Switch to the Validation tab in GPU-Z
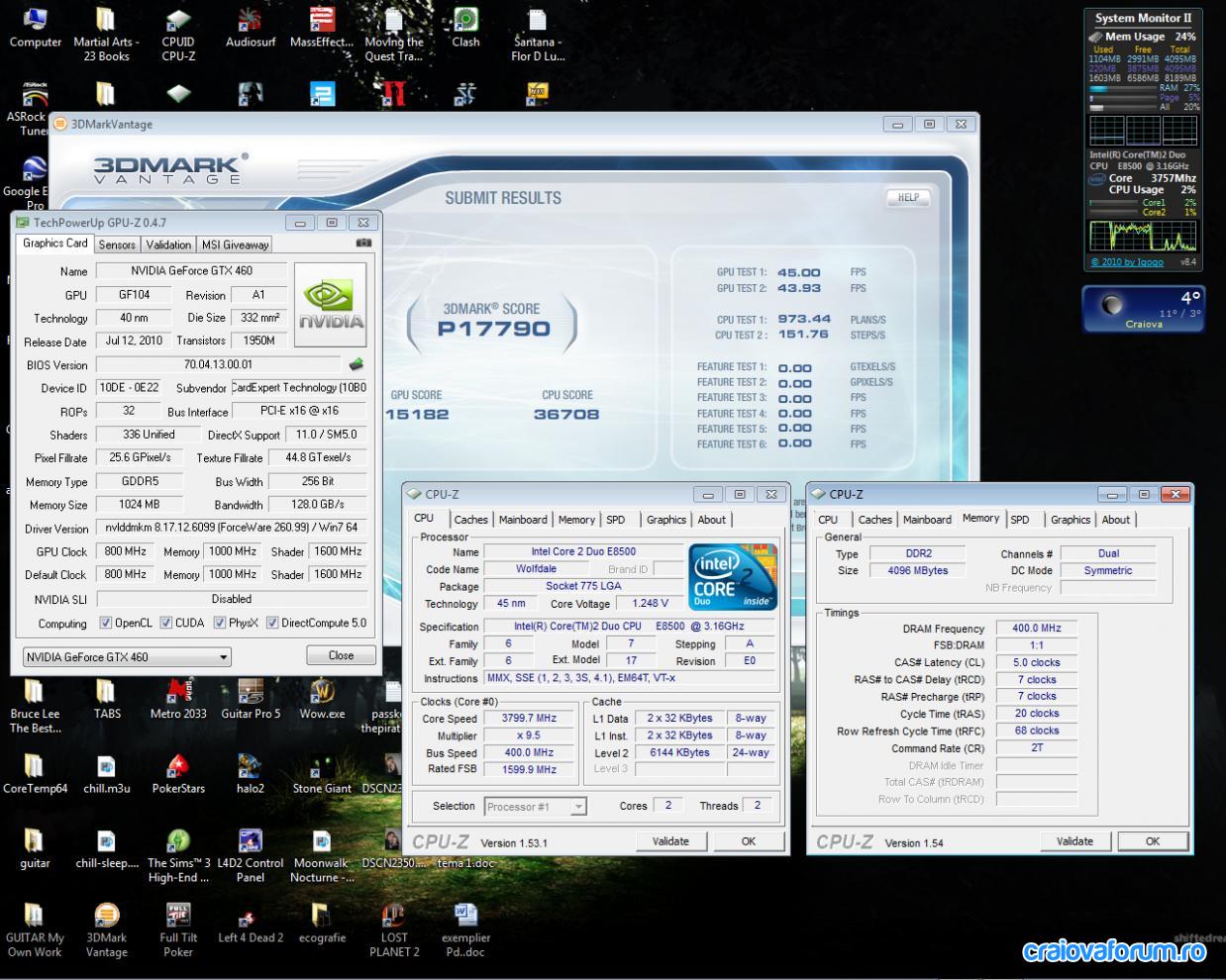Image resolution: width=1226 pixels, height=980 pixels. click(x=168, y=245)
